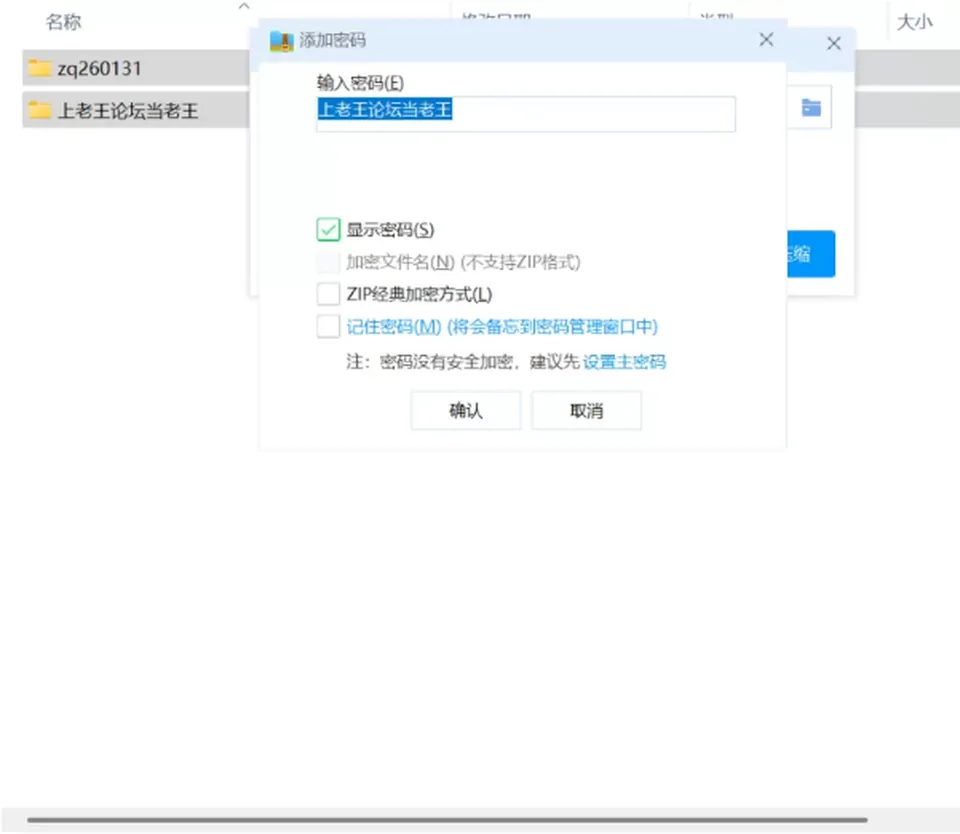Click the sort arrow above the 名称 column

(x=244, y=6)
